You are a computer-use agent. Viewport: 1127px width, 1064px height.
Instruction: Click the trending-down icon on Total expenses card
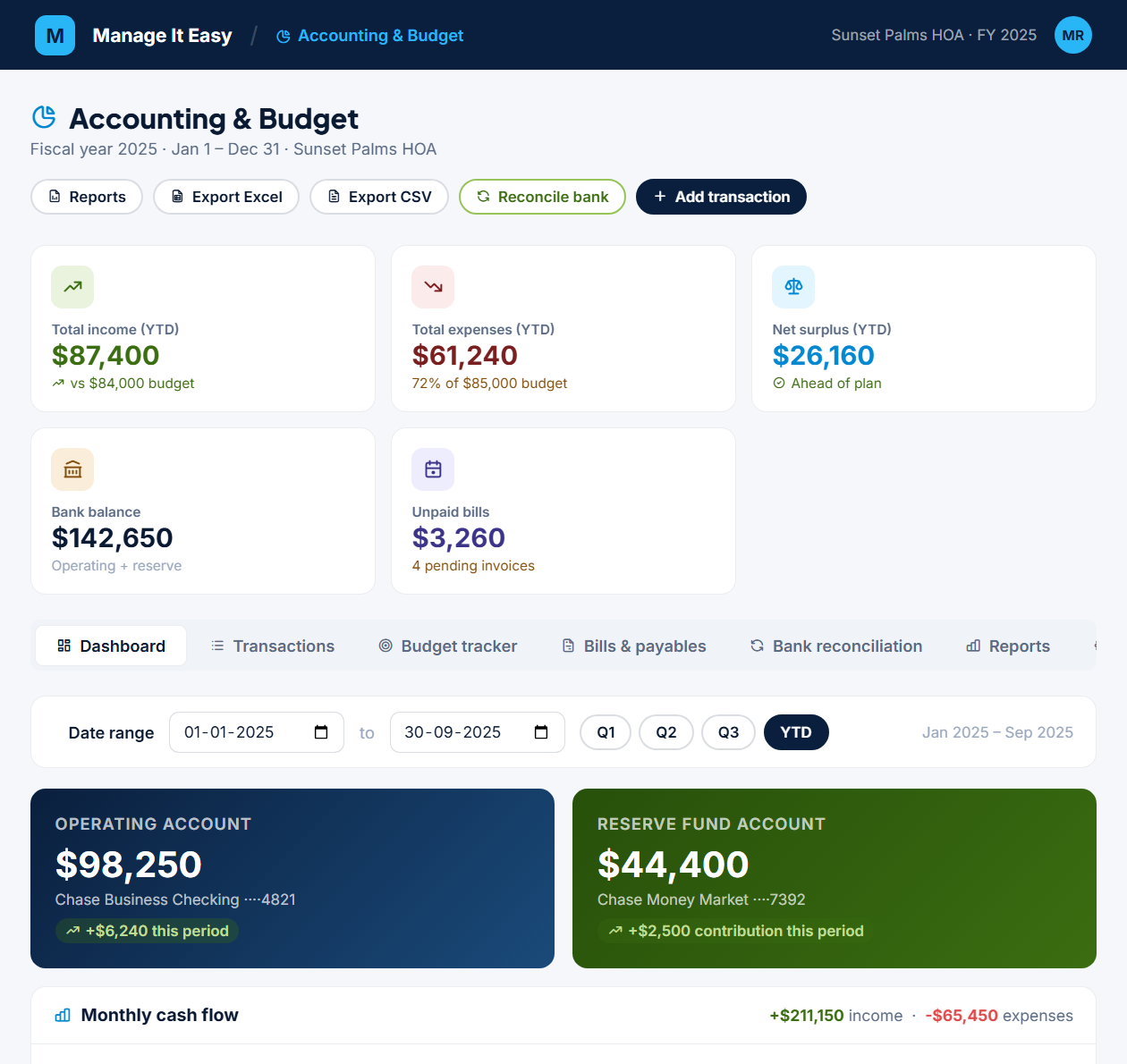tap(433, 287)
